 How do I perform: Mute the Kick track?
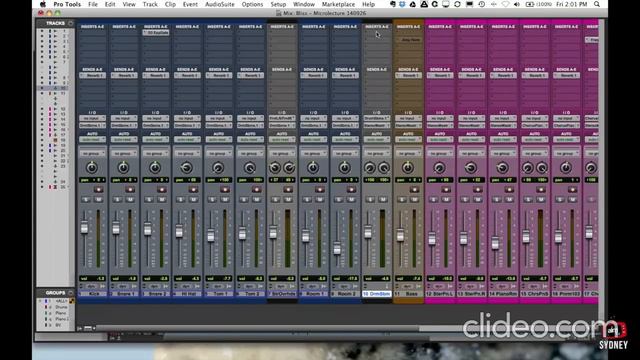[98, 200]
